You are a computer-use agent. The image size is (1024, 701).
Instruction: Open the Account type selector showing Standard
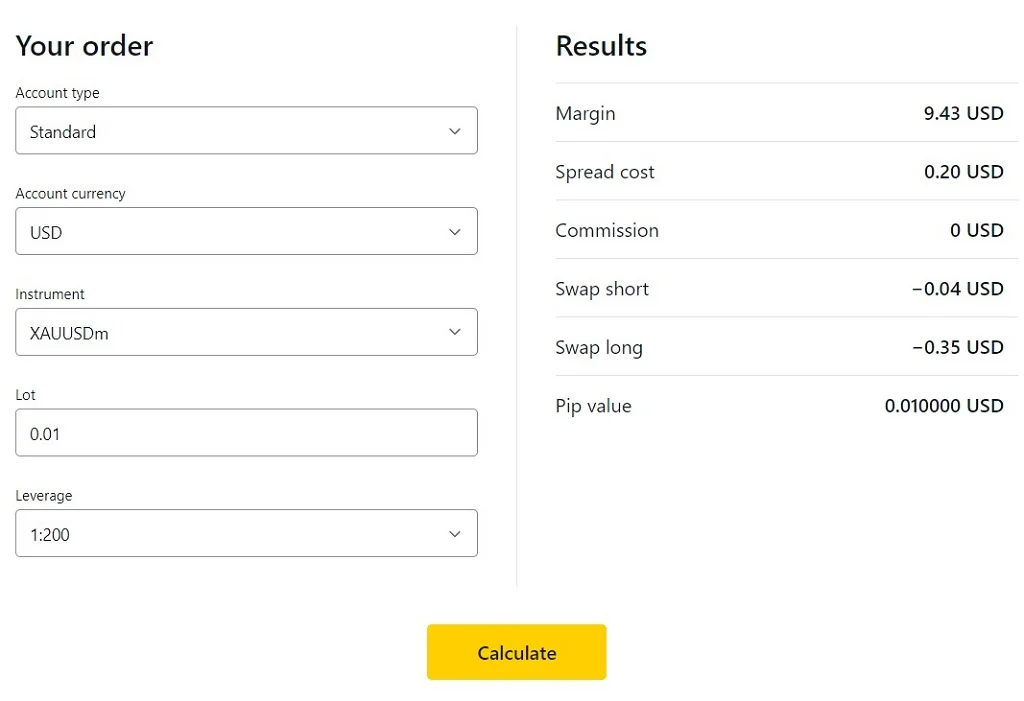[x=246, y=131]
